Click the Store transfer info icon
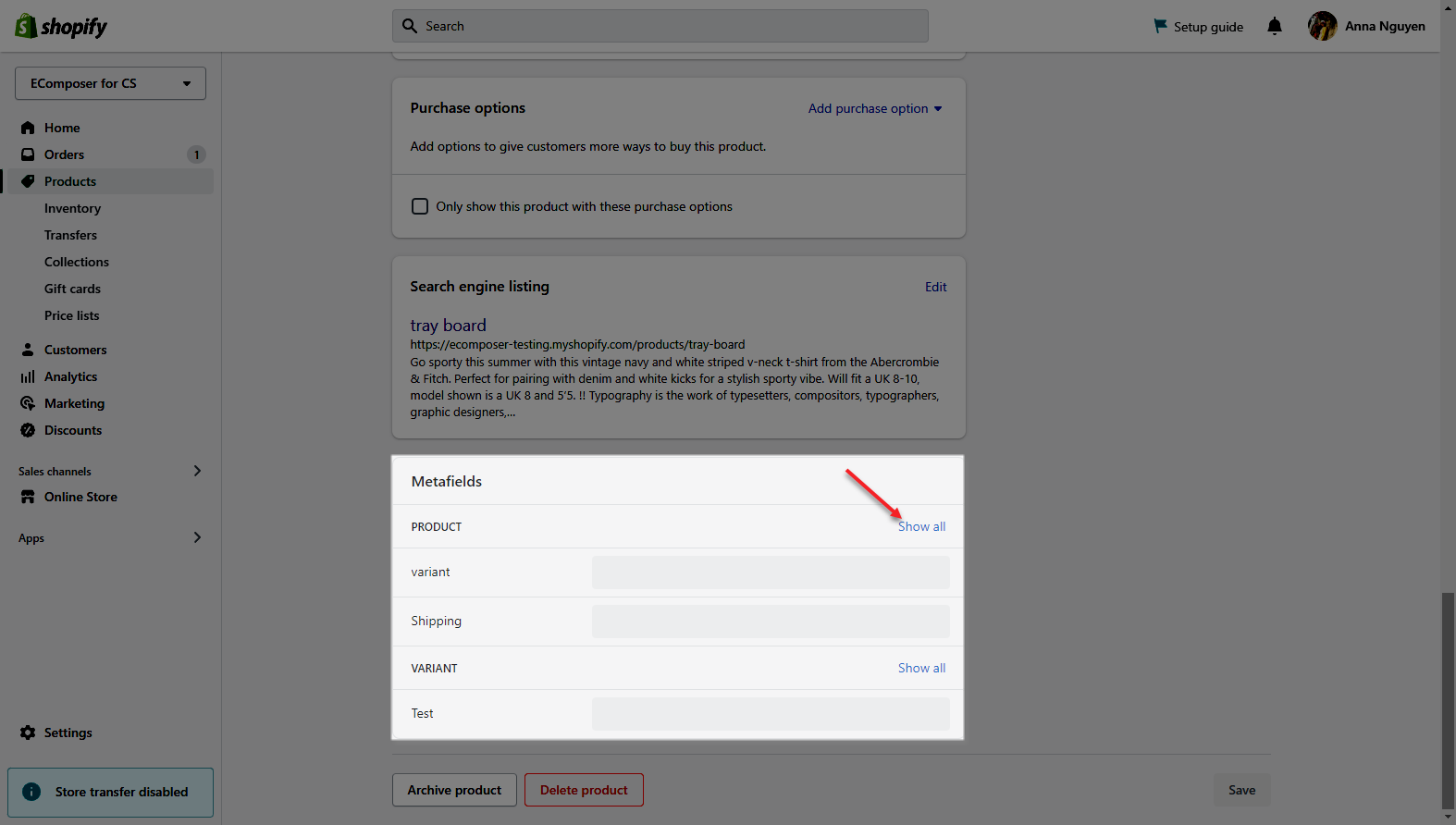1456x825 pixels. point(31,792)
